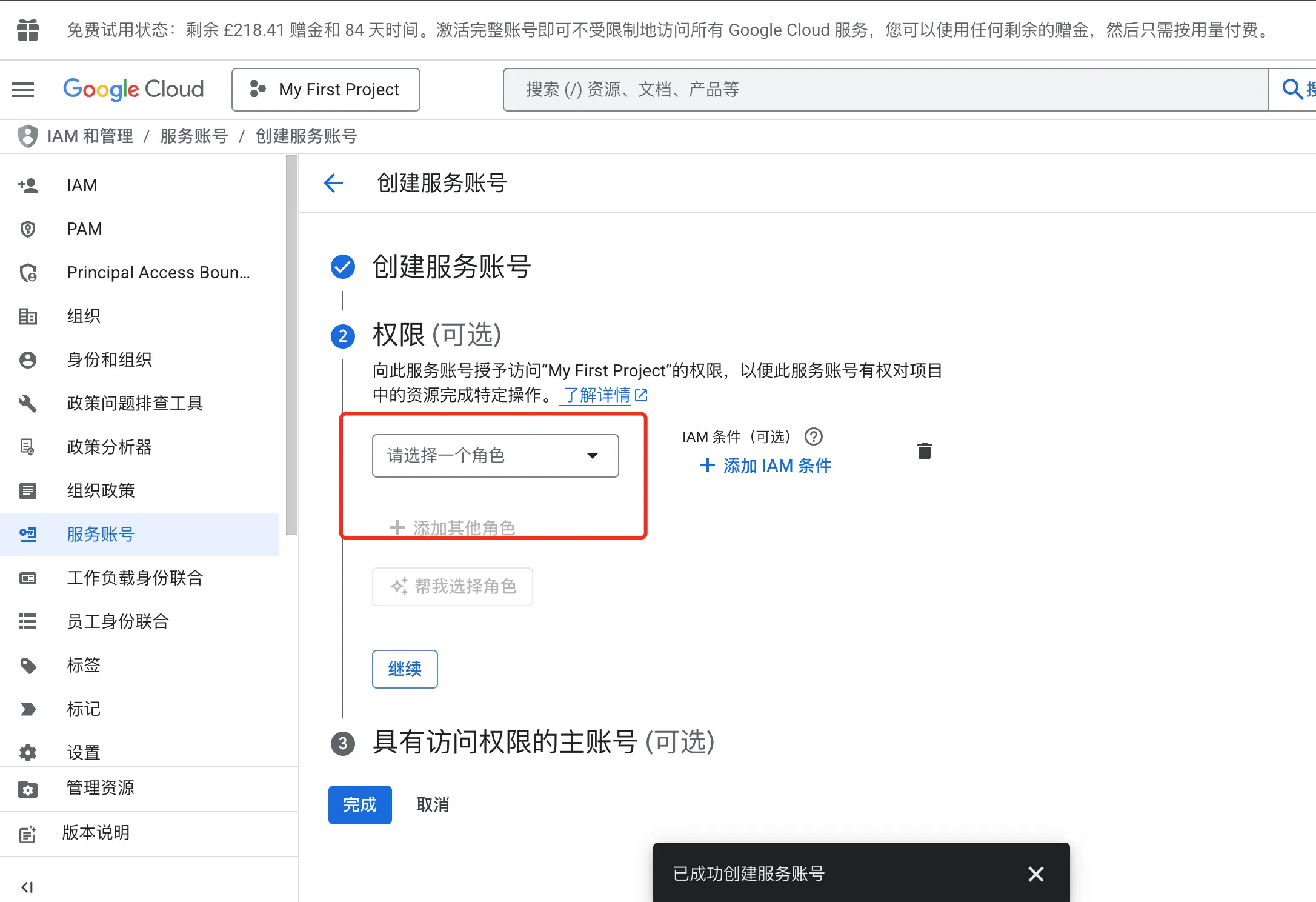The height and width of the screenshot is (902, 1316).
Task: Open the 服务账号 section in sidebar
Action: tap(101, 535)
